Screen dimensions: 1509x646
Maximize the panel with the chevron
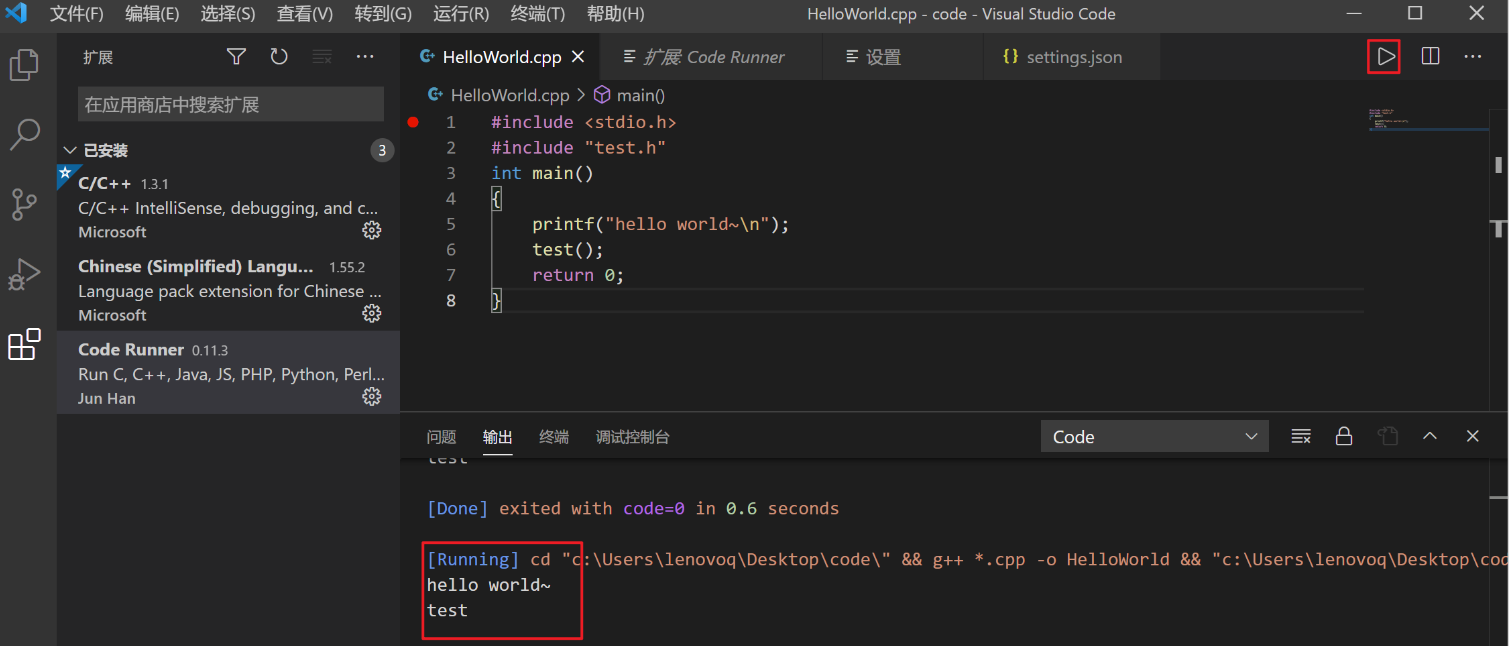(x=1430, y=436)
